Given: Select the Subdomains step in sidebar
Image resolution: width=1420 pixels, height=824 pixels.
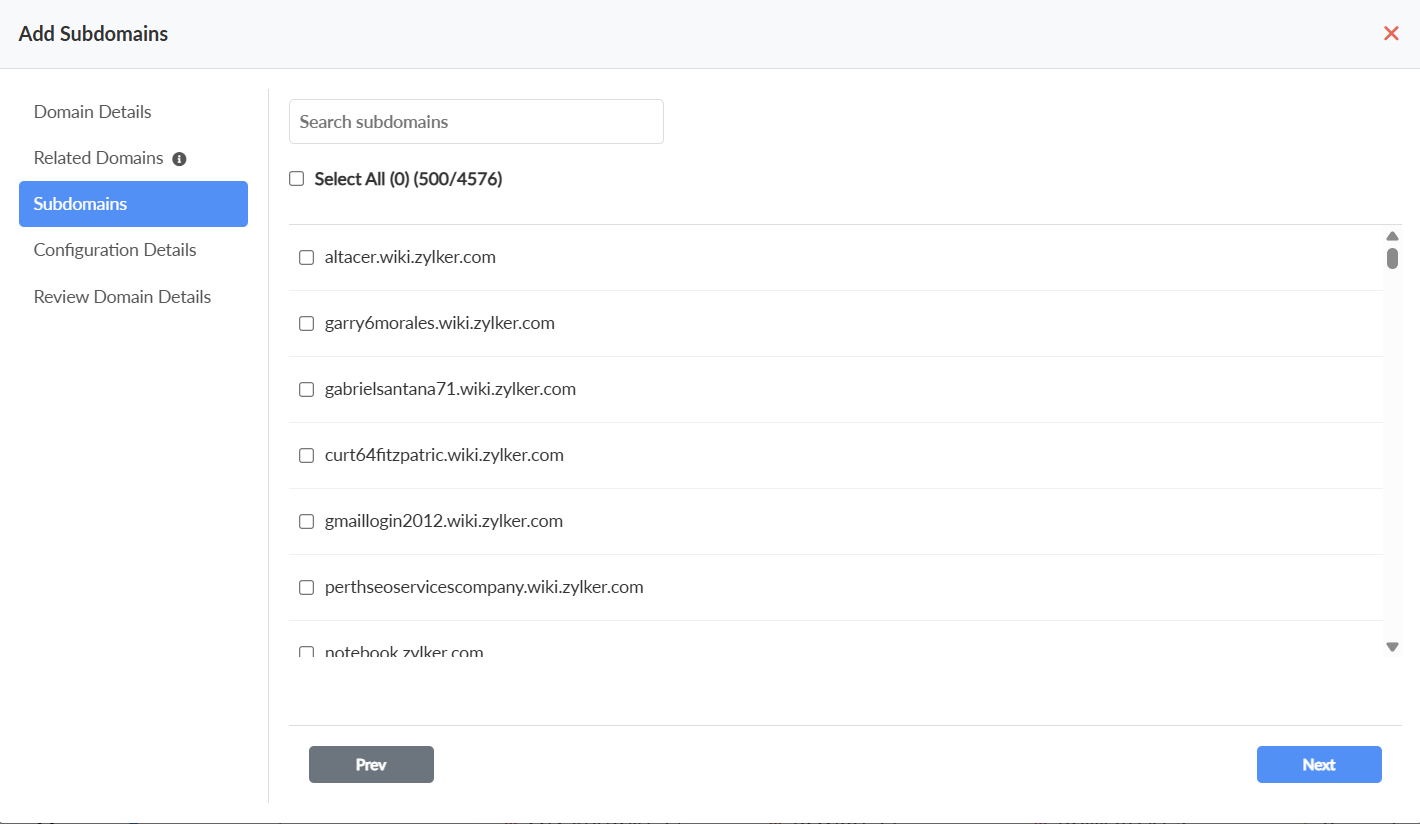Looking at the screenshot, I should coord(133,204).
